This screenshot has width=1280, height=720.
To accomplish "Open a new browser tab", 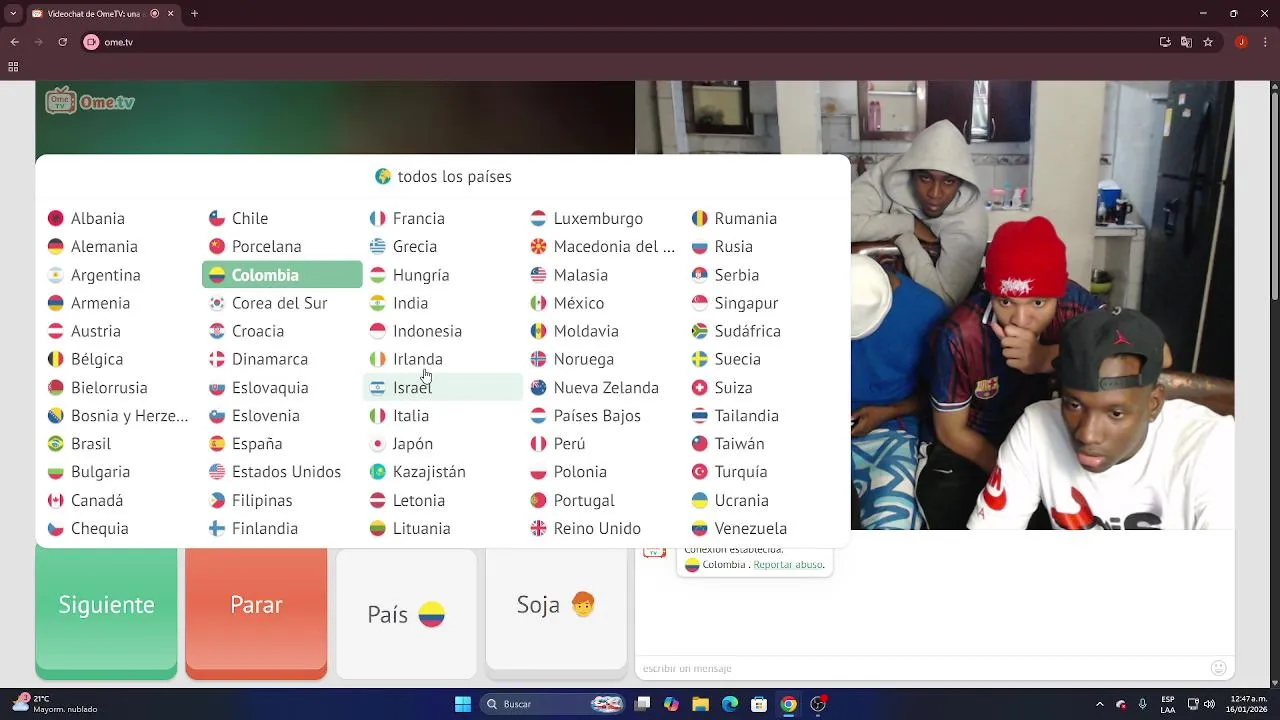I will point(194,14).
